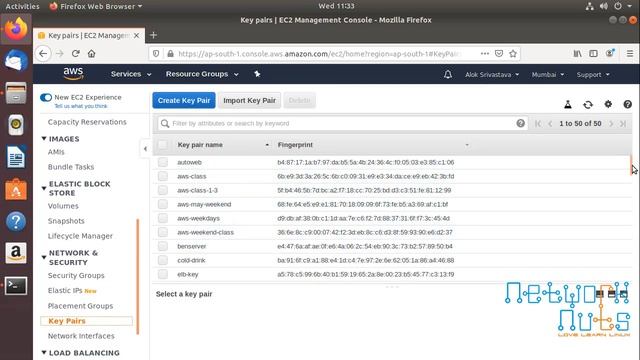Screen dimensions: 640x360
Task: Open Firefox from the Ubuntu dock
Action: pyautogui.click(x=16, y=29)
